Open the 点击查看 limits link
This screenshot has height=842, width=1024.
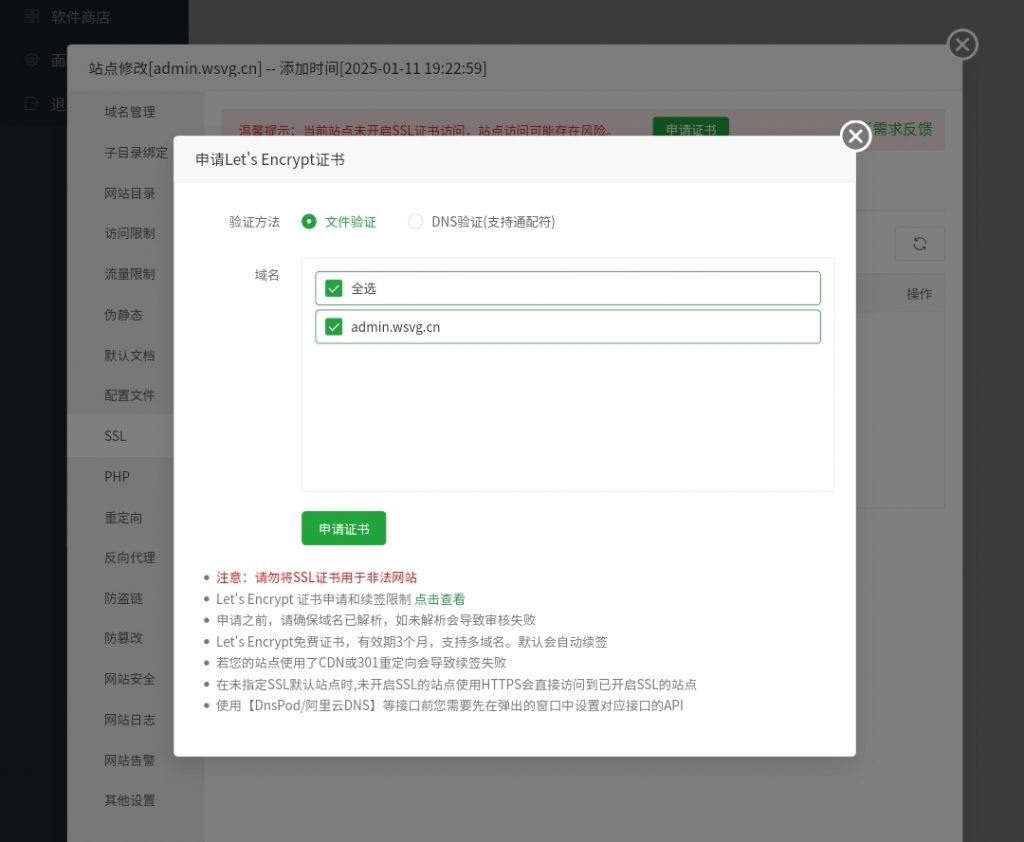click(440, 599)
